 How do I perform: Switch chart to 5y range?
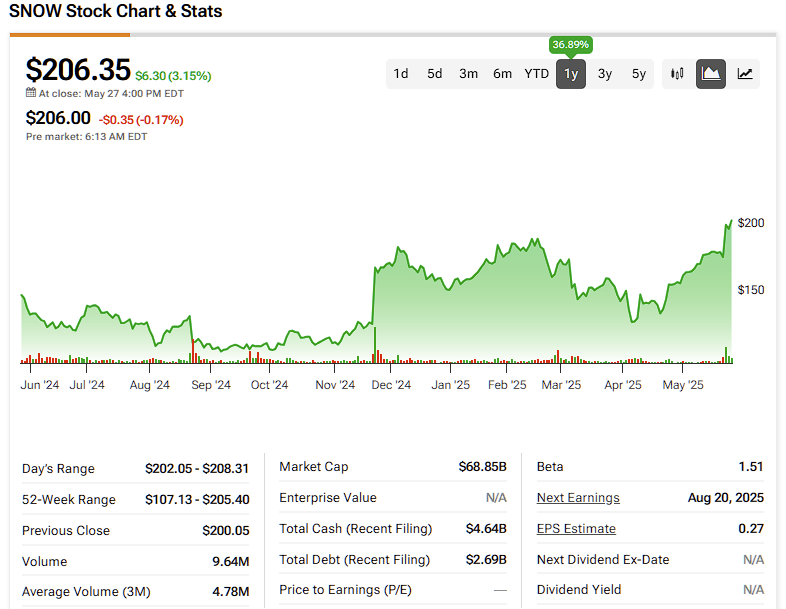click(639, 74)
